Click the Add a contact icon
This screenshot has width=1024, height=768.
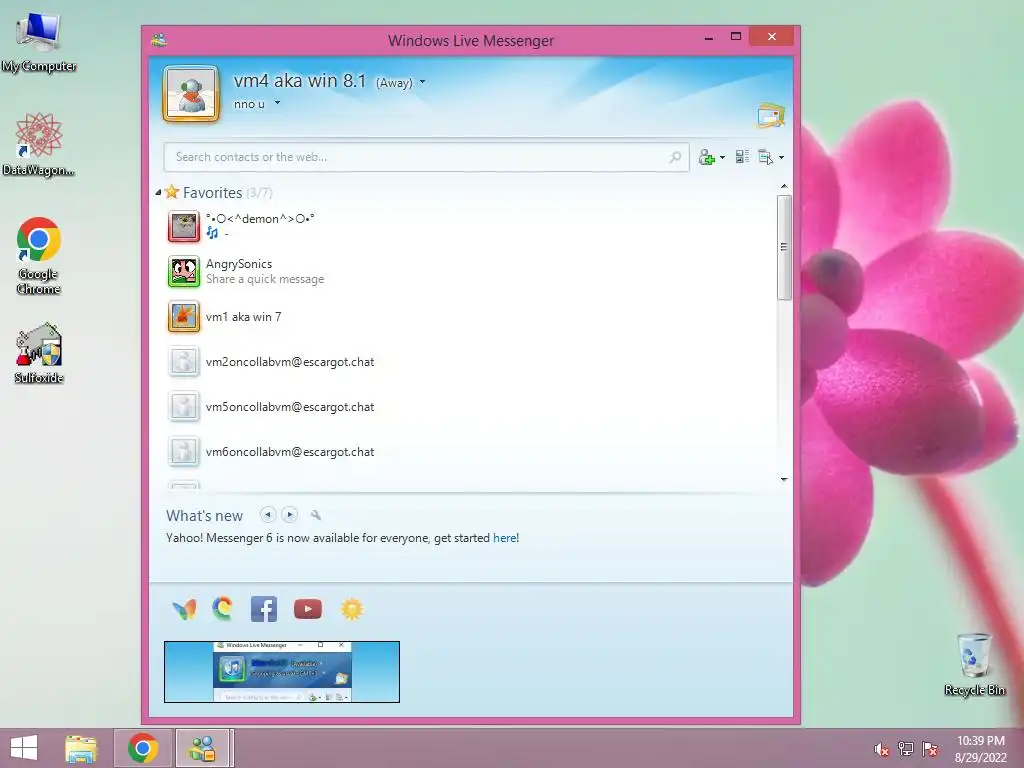point(707,157)
